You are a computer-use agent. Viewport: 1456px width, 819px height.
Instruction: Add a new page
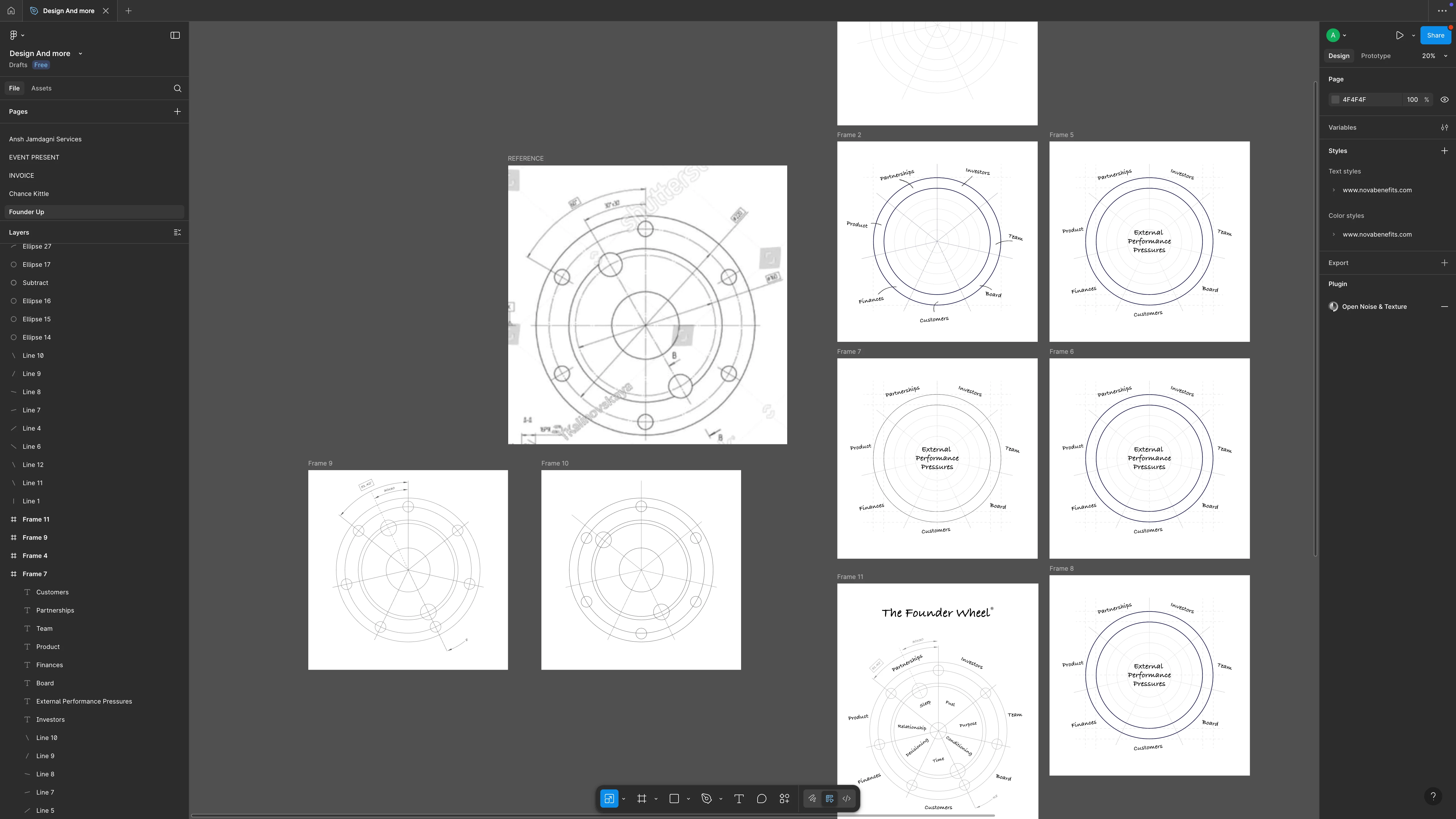[x=177, y=111]
